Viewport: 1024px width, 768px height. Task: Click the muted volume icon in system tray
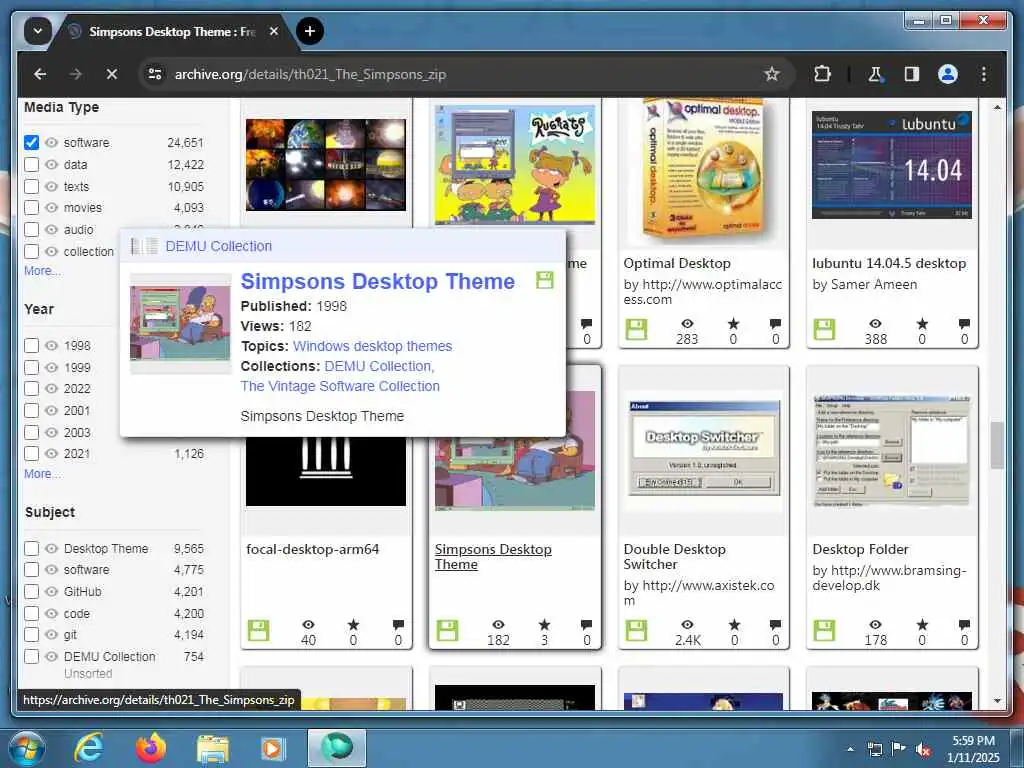coord(923,750)
